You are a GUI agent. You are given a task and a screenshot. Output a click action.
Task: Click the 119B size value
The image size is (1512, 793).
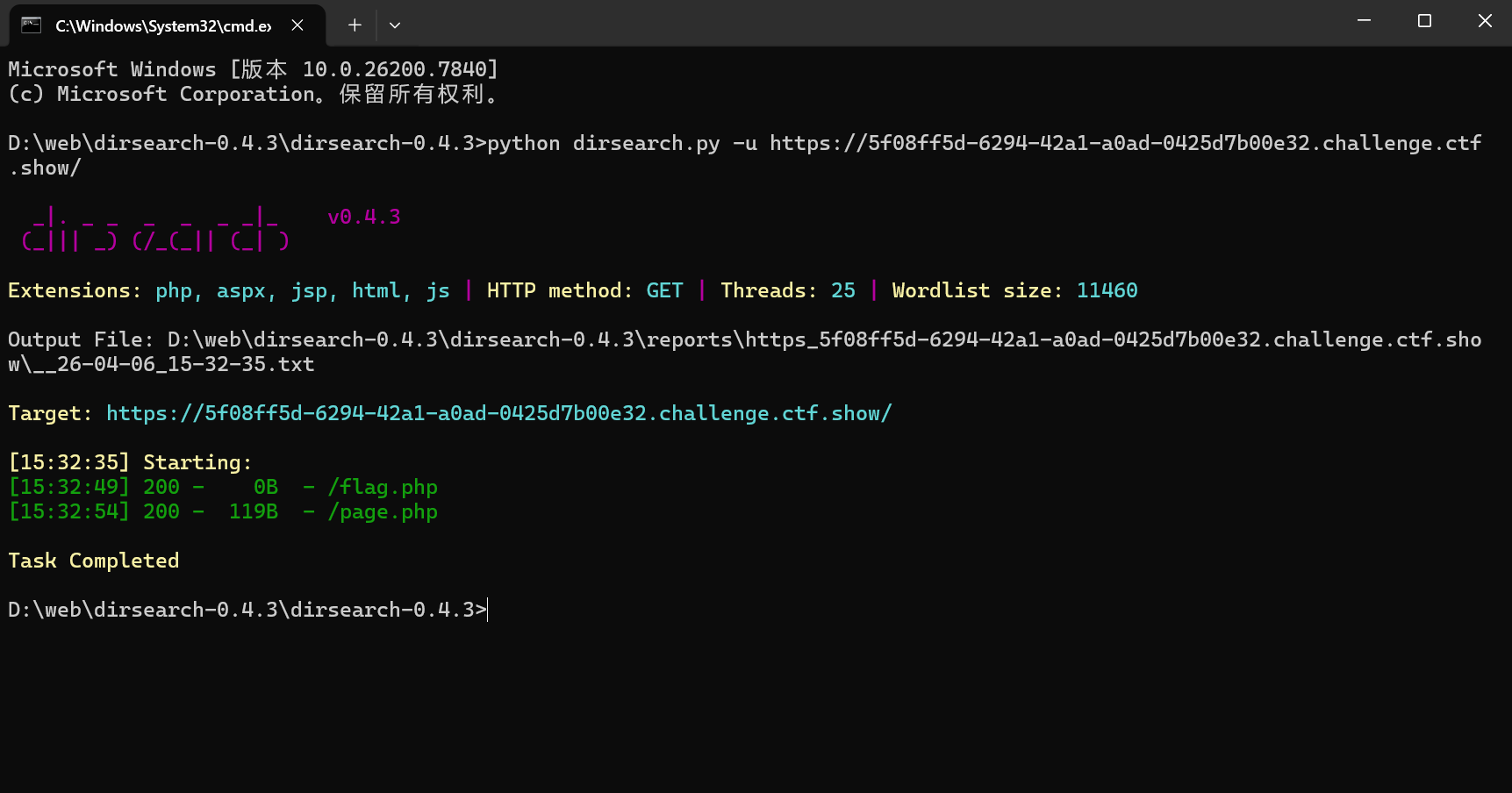coord(254,511)
